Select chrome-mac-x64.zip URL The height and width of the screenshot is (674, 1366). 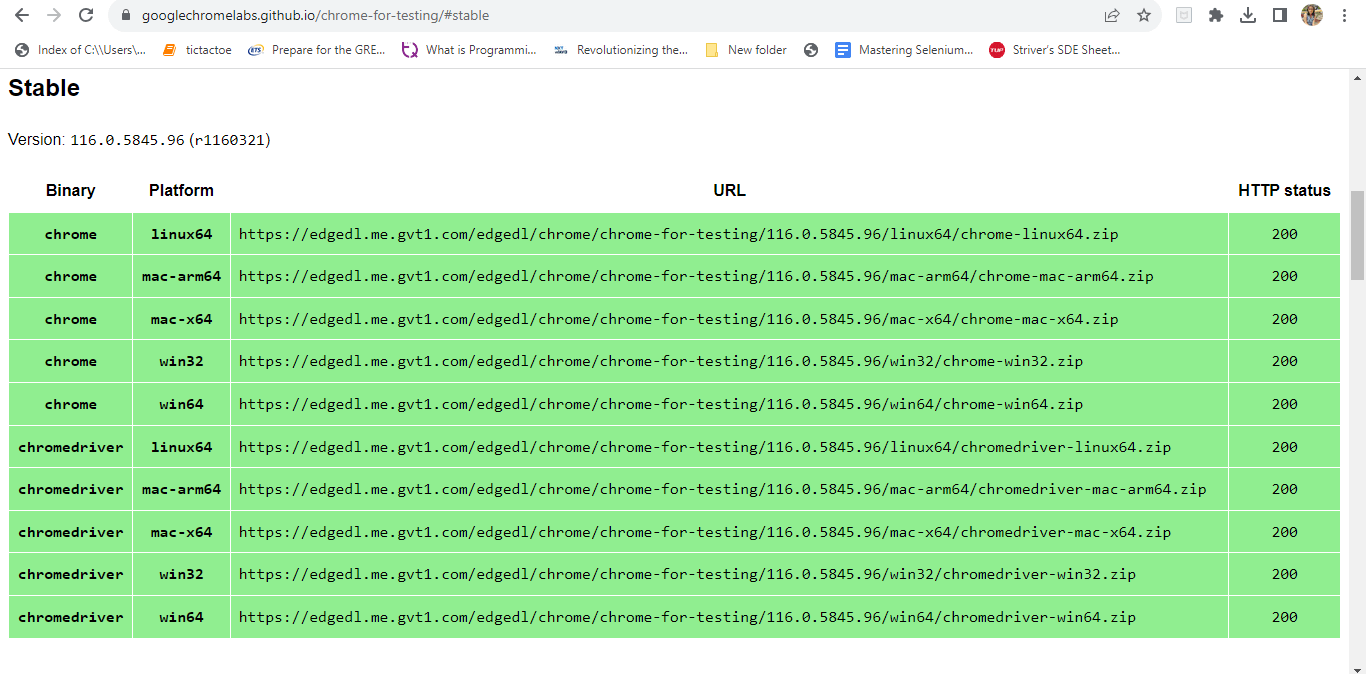pos(678,319)
